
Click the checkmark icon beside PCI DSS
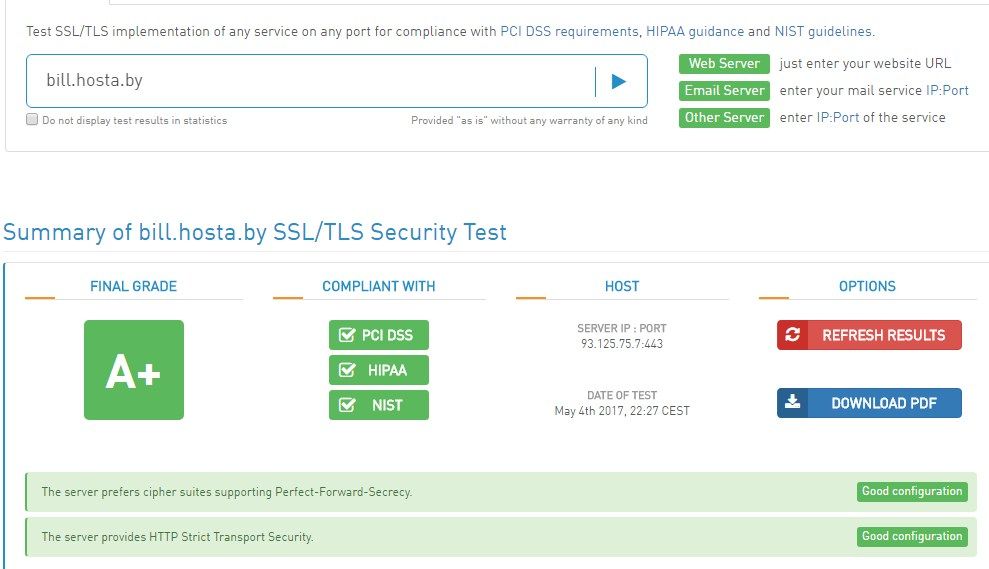347,335
